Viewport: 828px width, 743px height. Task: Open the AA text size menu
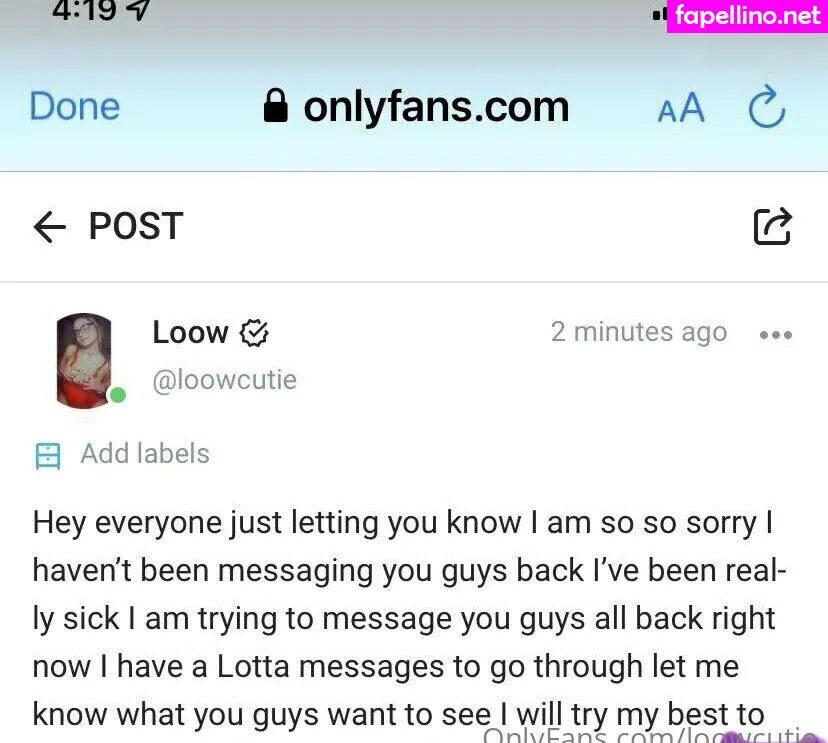click(681, 108)
